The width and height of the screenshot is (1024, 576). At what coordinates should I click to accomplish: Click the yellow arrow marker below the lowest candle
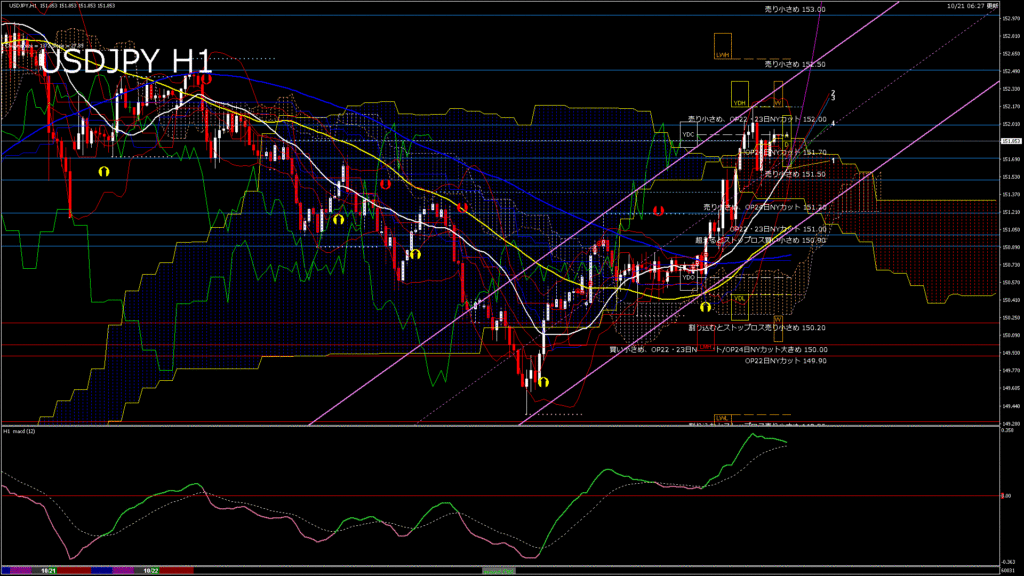544,381
